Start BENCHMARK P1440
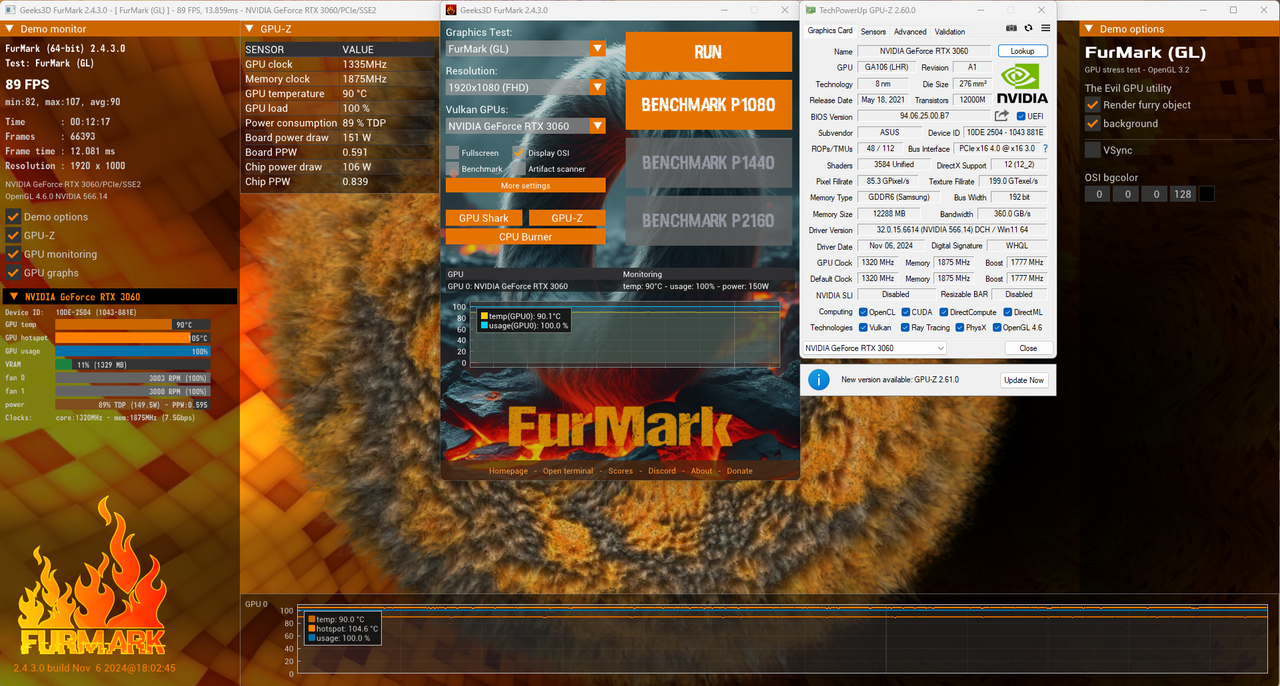 point(708,162)
